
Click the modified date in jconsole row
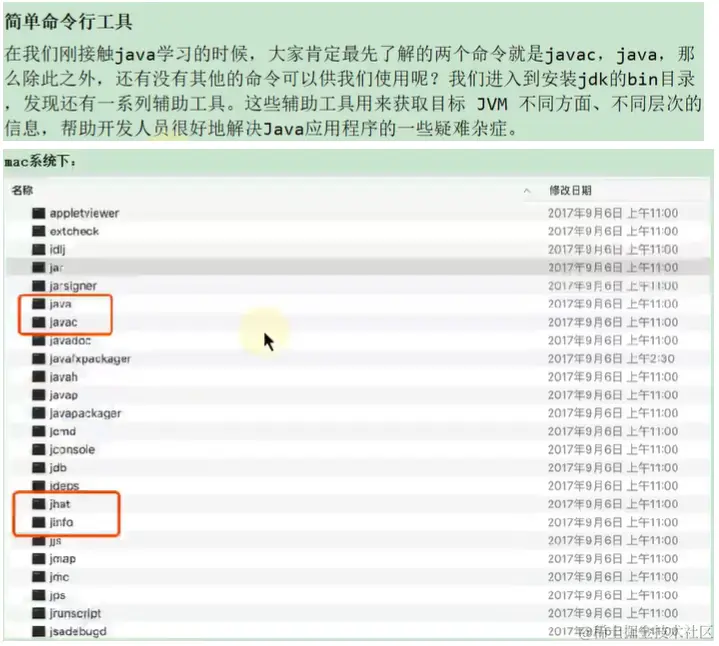point(613,449)
